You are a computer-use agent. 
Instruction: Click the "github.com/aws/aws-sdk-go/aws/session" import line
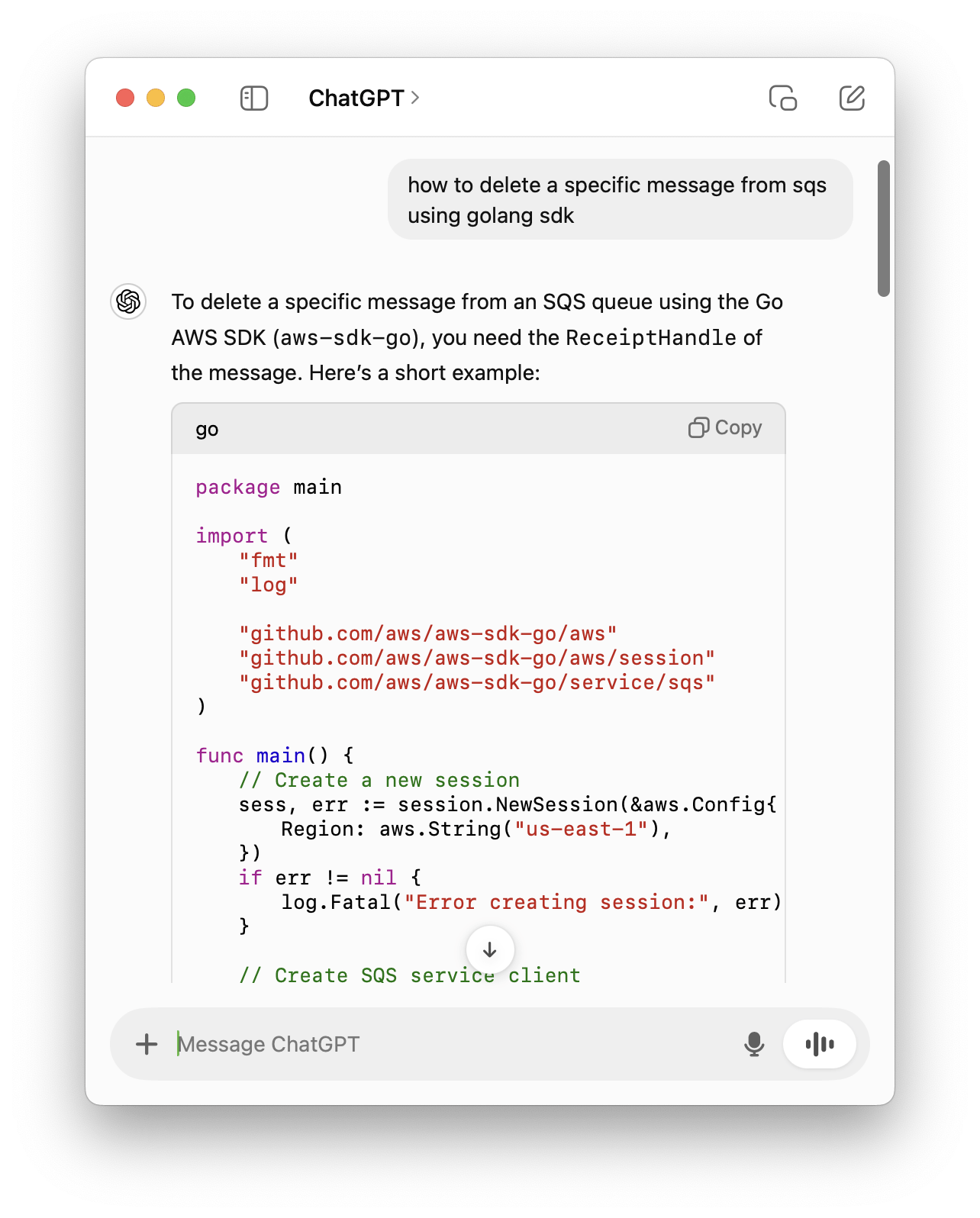(x=477, y=658)
